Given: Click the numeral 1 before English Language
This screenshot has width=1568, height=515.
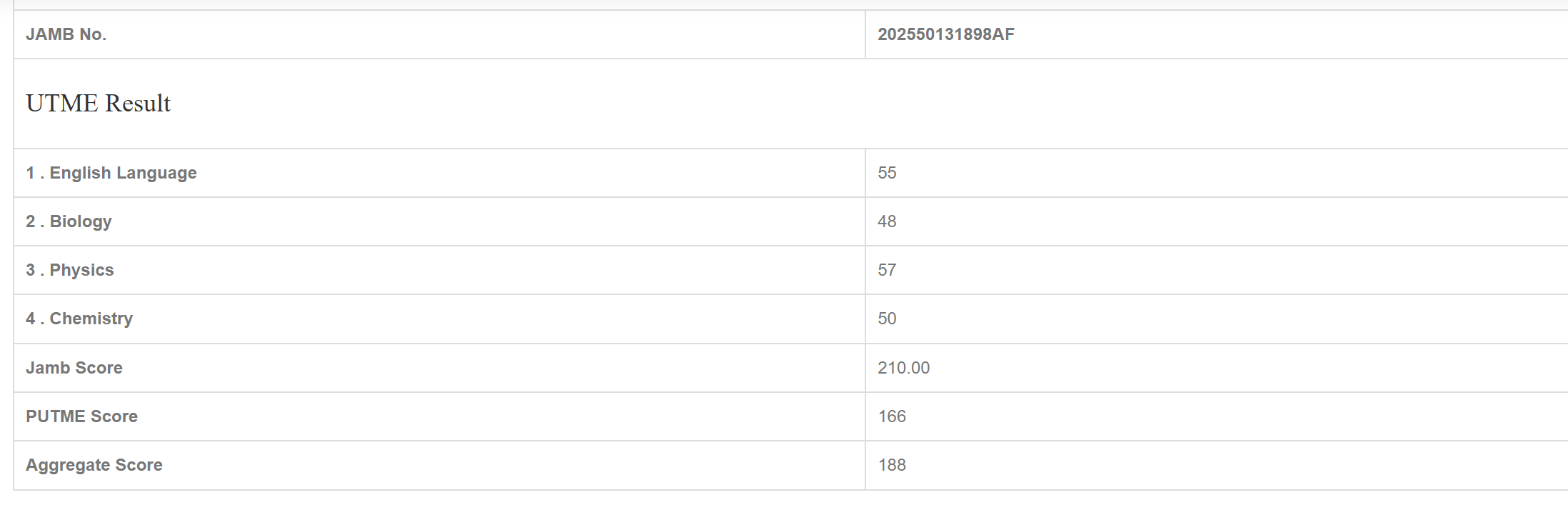Looking at the screenshot, I should pyautogui.click(x=30, y=173).
